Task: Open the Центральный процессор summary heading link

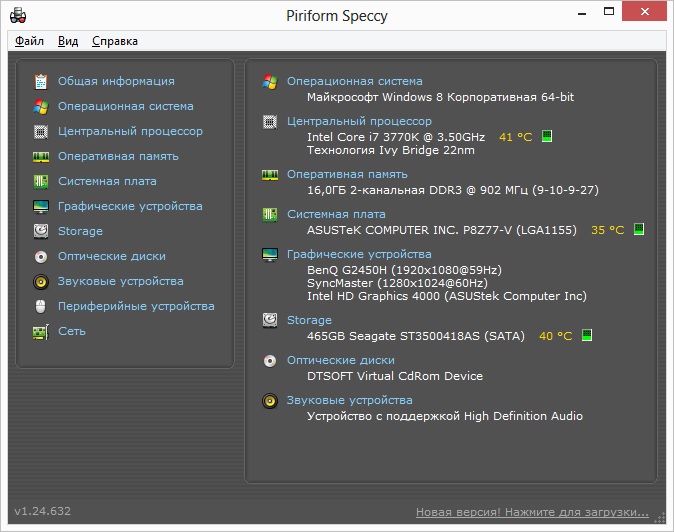Action: [x=359, y=121]
